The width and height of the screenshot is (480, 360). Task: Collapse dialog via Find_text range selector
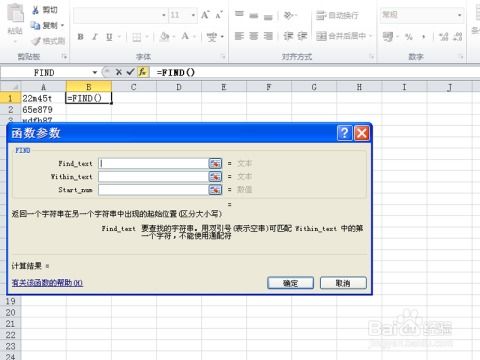[215, 163]
